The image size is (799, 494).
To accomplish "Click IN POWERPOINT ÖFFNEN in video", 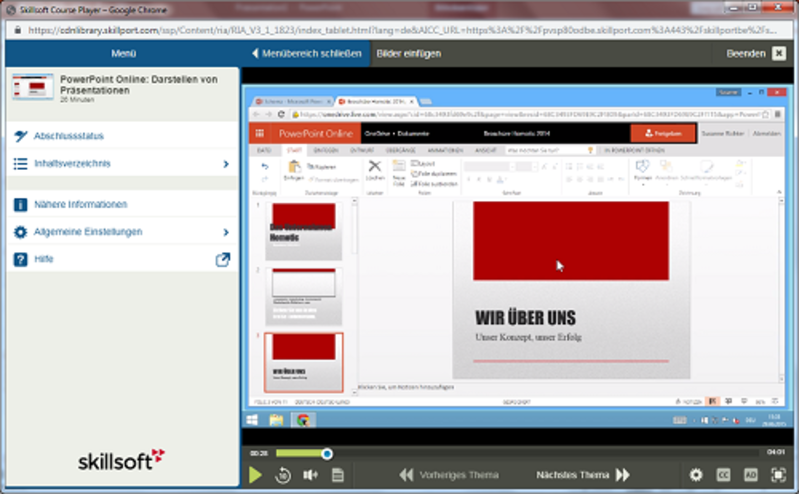I will [634, 150].
